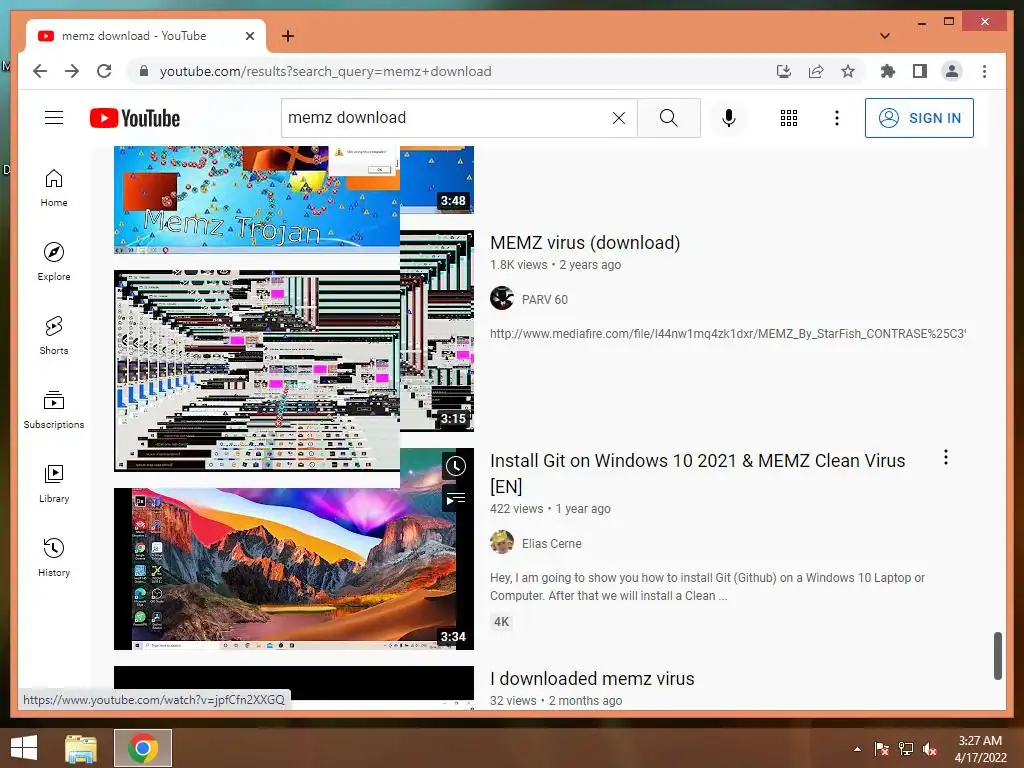The image size is (1024, 768).
Task: Open a new browser tab
Action: point(288,36)
